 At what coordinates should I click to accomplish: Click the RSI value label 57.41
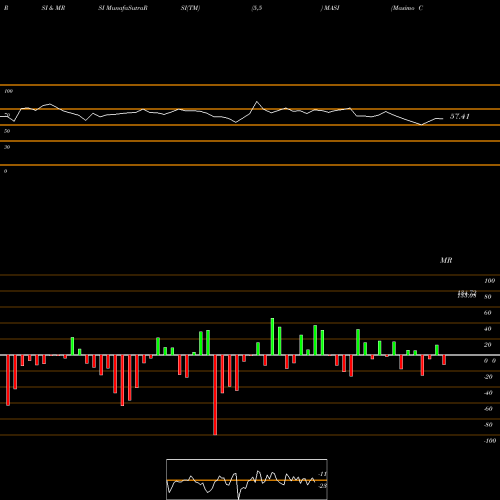tap(460, 116)
